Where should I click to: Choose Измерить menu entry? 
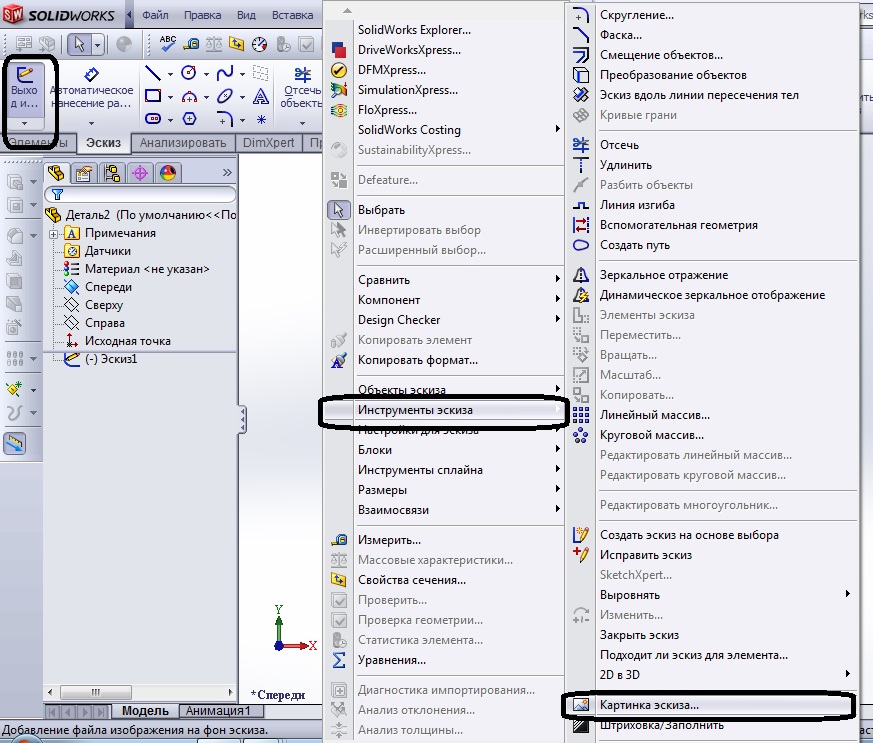coord(389,540)
